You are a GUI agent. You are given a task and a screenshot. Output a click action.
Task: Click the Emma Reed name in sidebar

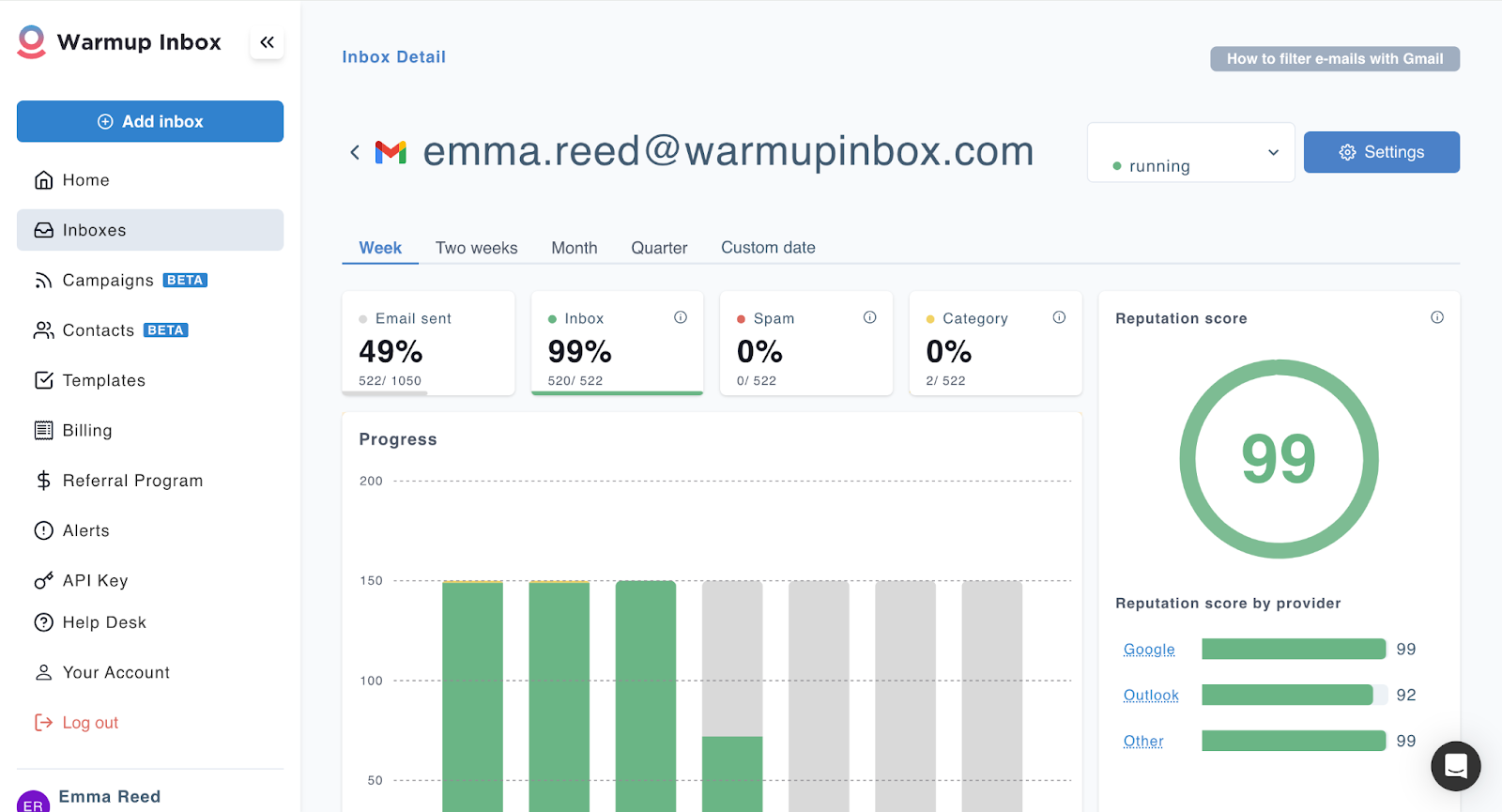pos(110,797)
